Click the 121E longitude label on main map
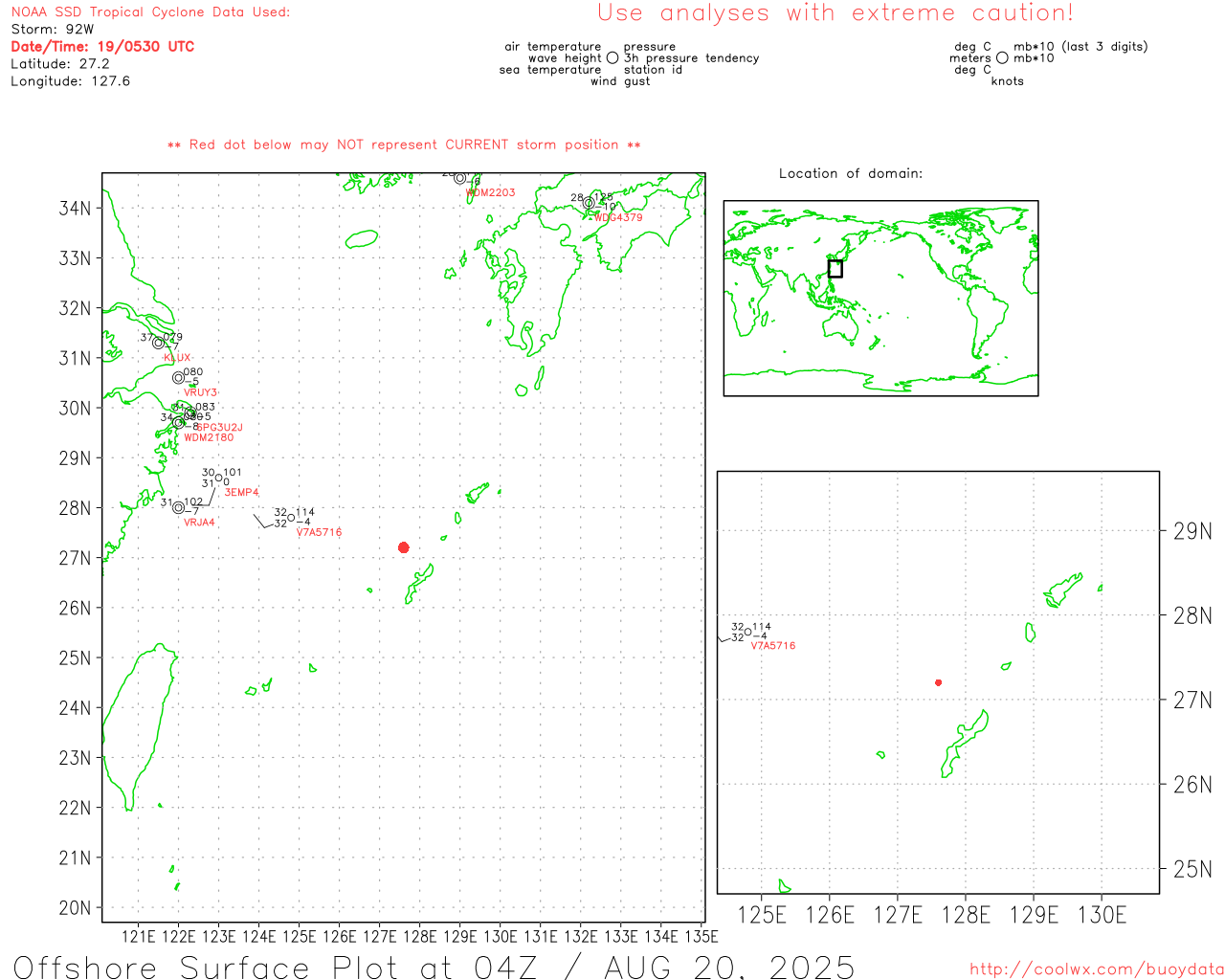Viewport: 1225px width, 980px height. pos(139,936)
